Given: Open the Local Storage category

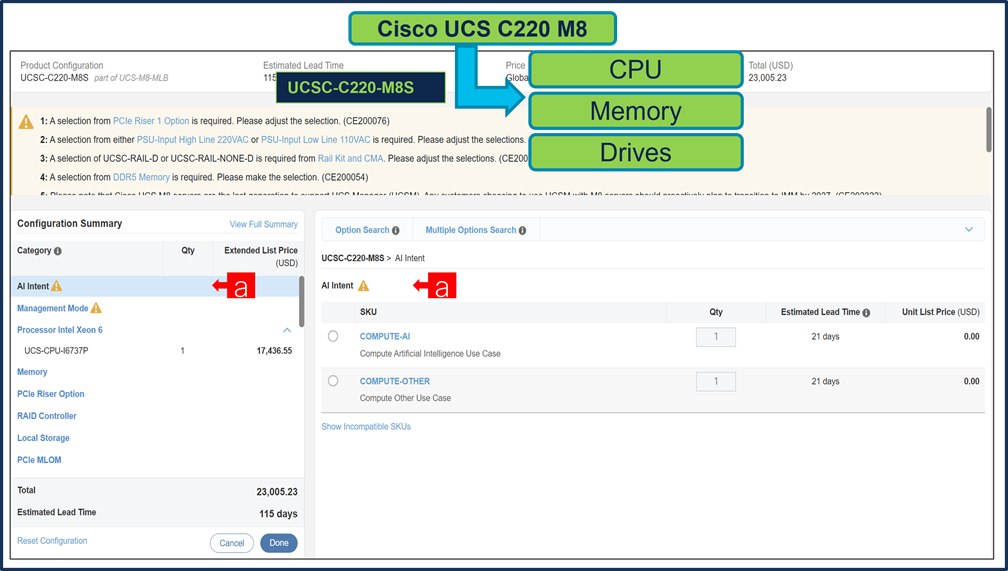Looking at the screenshot, I should click(x=43, y=438).
